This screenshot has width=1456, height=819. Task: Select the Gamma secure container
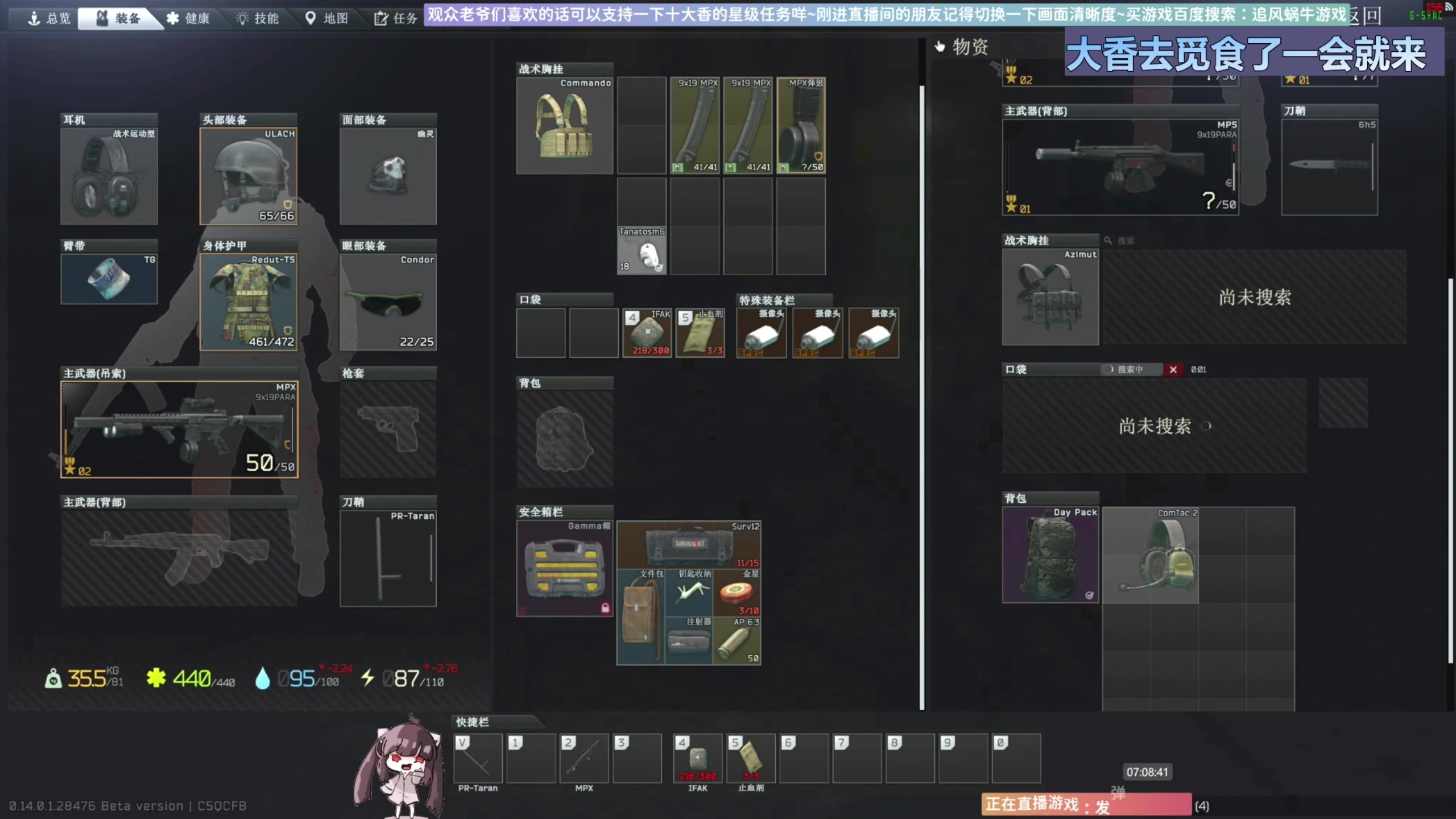click(565, 568)
